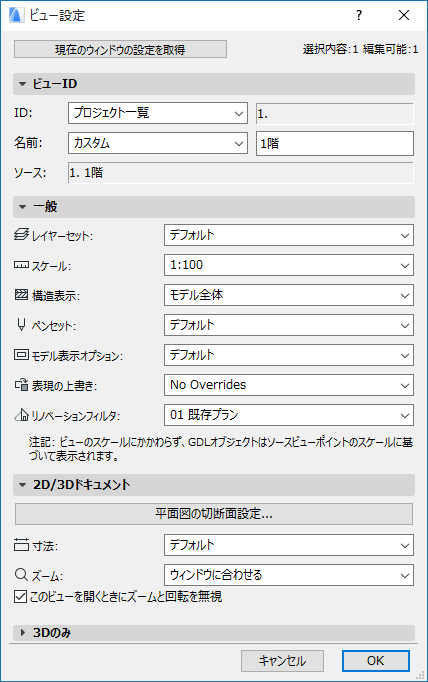Click the キャンセル button
428x682 pixels.
pos(282,661)
